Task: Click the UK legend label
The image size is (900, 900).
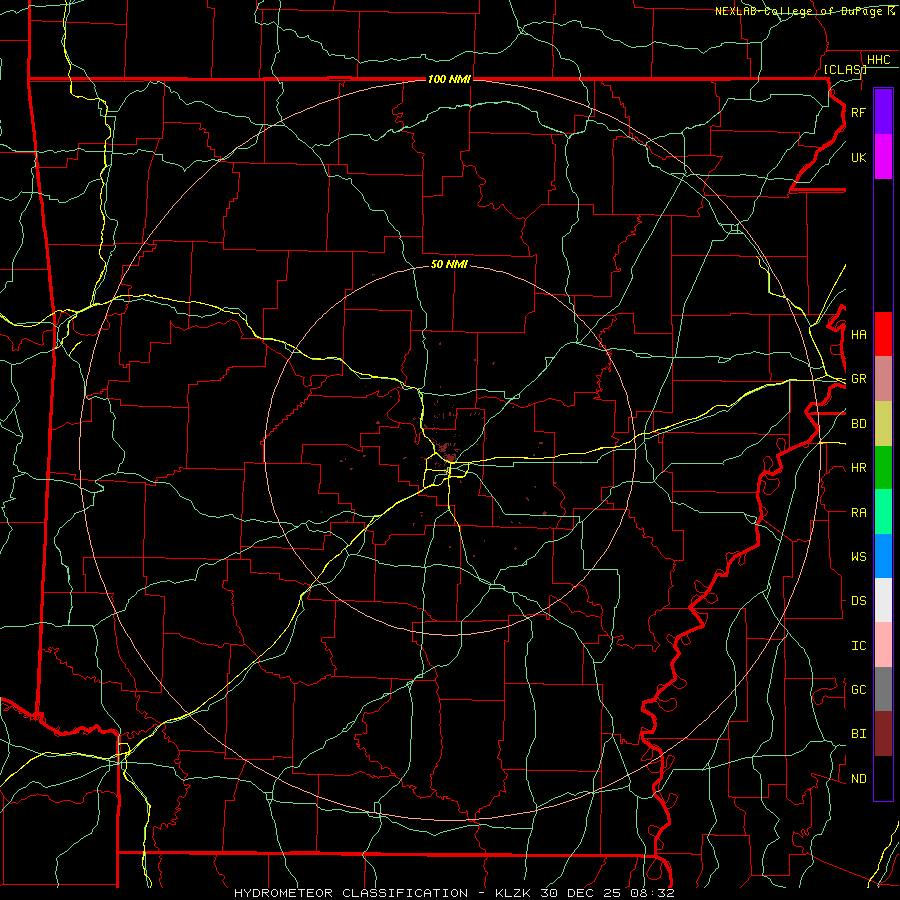Action: click(858, 157)
